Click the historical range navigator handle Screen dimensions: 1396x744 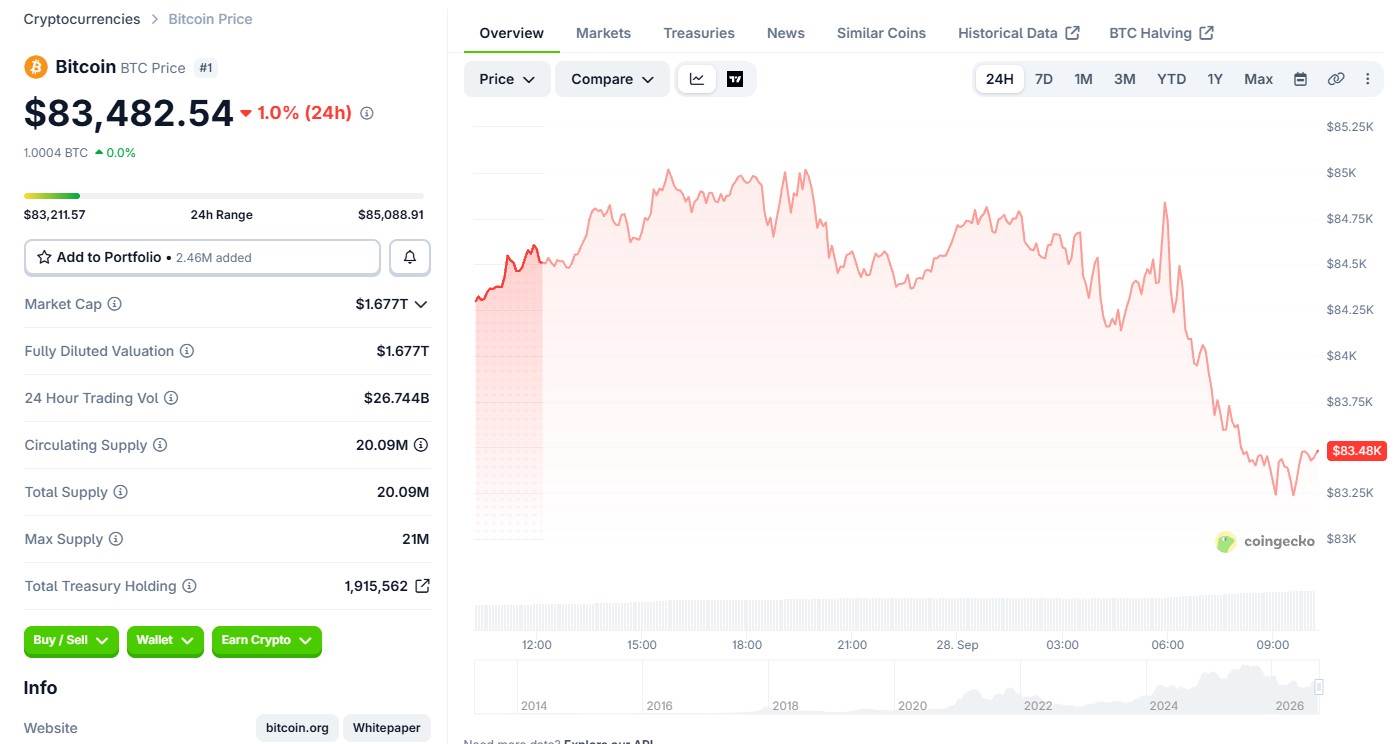1319,687
